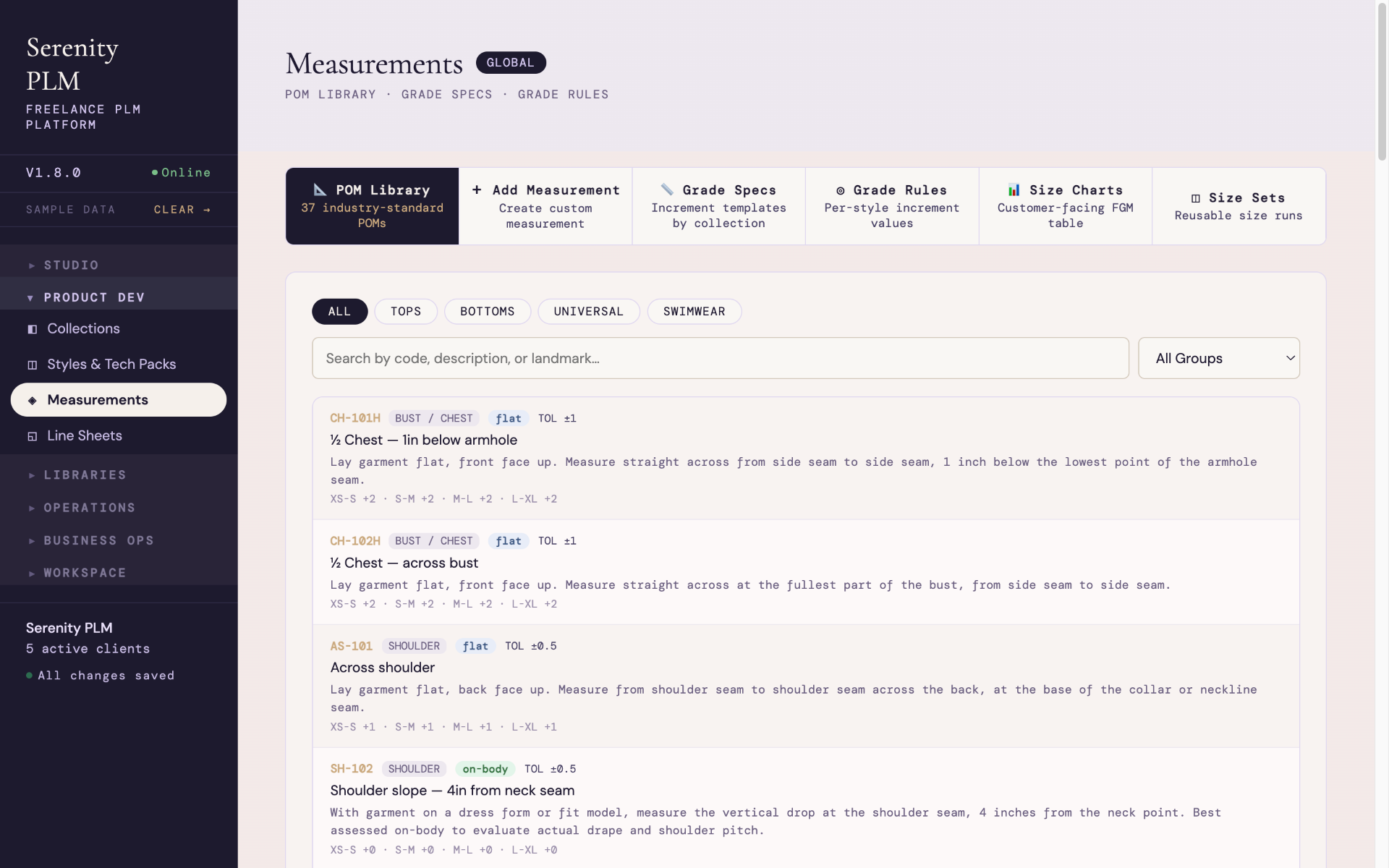Filter measurements by SWIMWEAR
Viewport: 1389px width, 868px height.
click(694, 312)
